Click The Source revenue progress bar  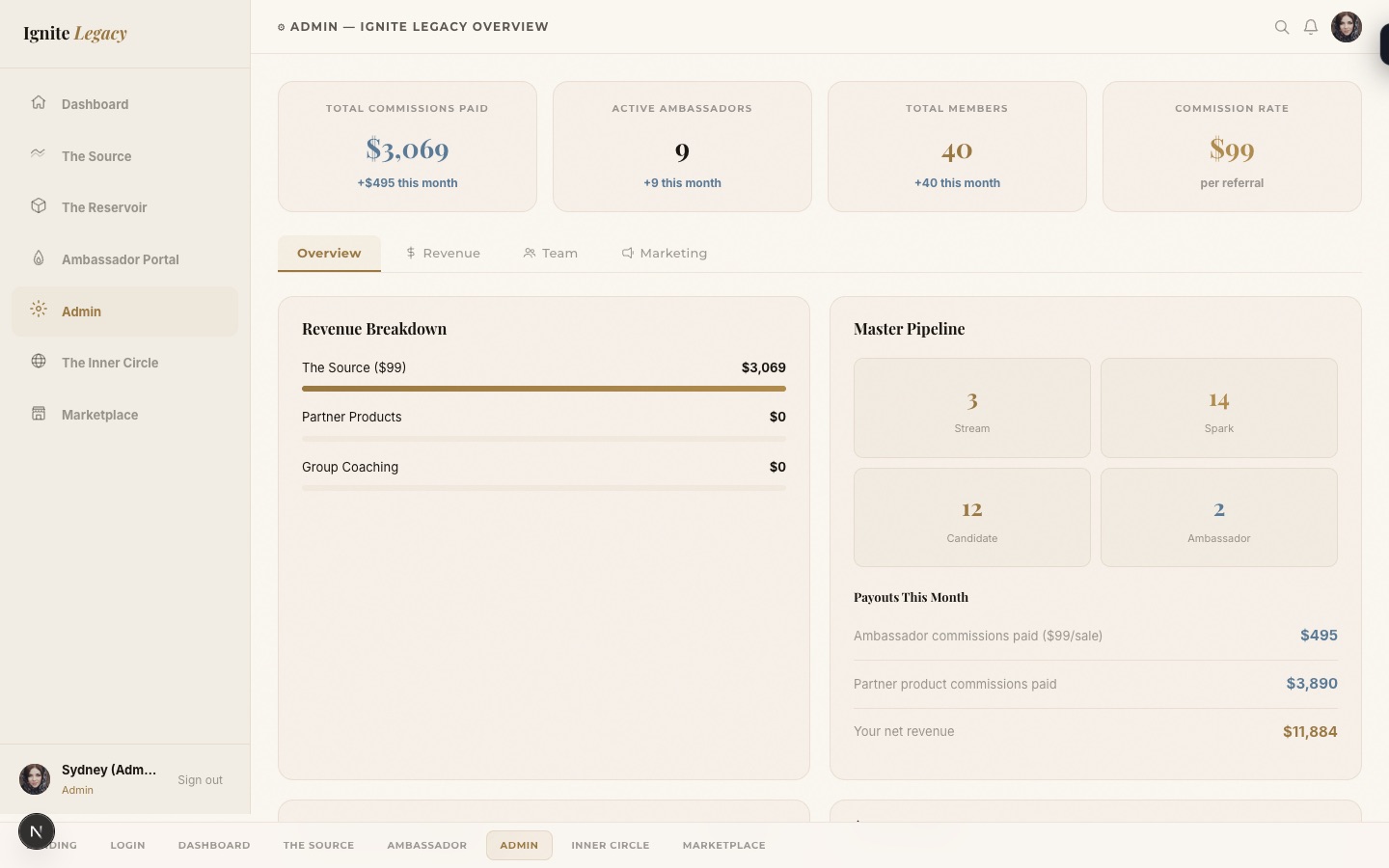(544, 389)
